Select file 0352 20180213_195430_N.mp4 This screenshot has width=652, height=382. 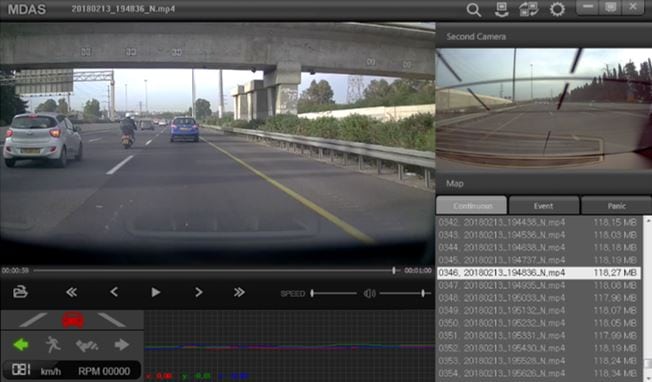pyautogui.click(x=538, y=348)
